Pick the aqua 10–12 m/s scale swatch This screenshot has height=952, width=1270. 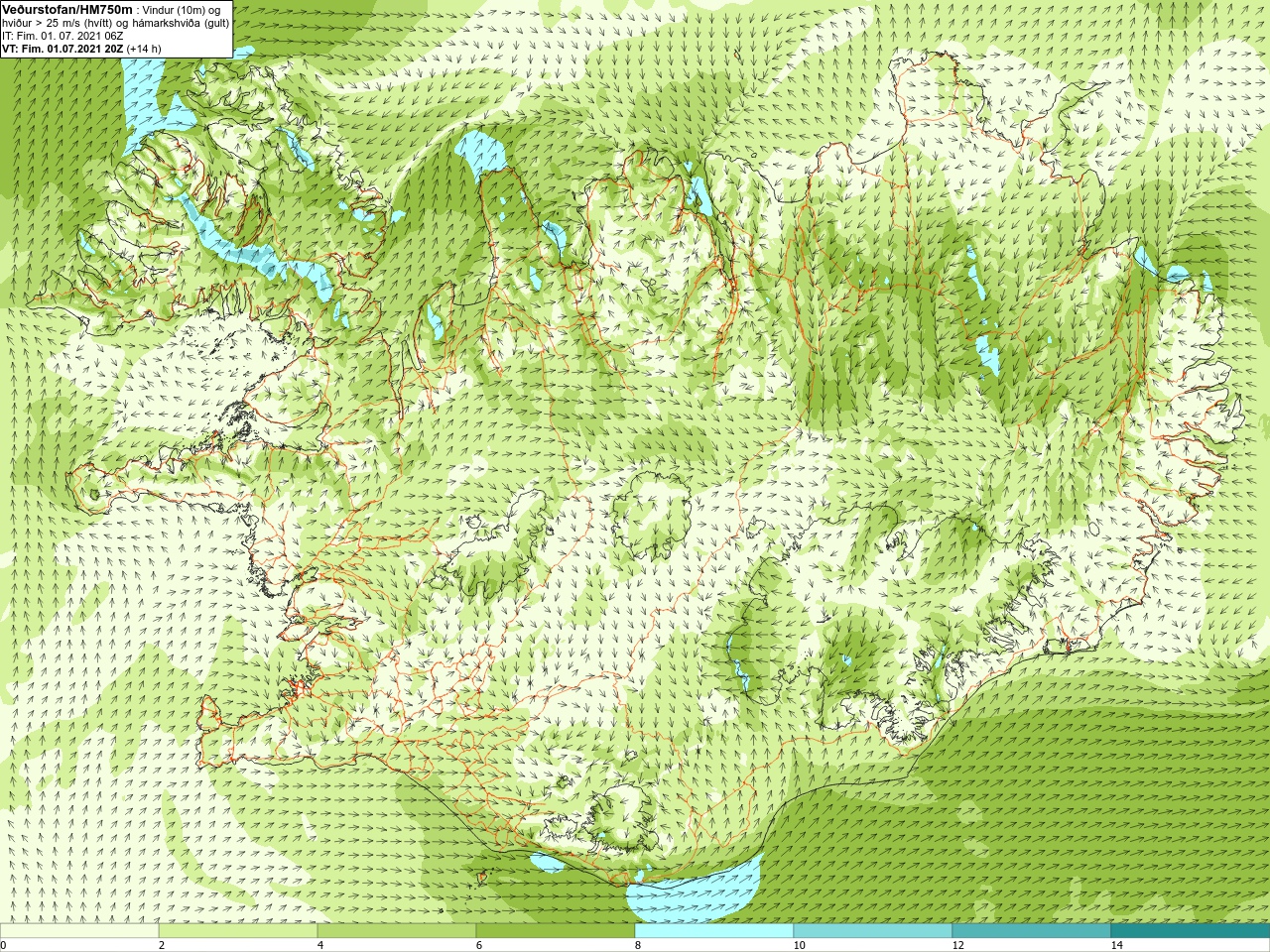pyautogui.click(x=873, y=931)
